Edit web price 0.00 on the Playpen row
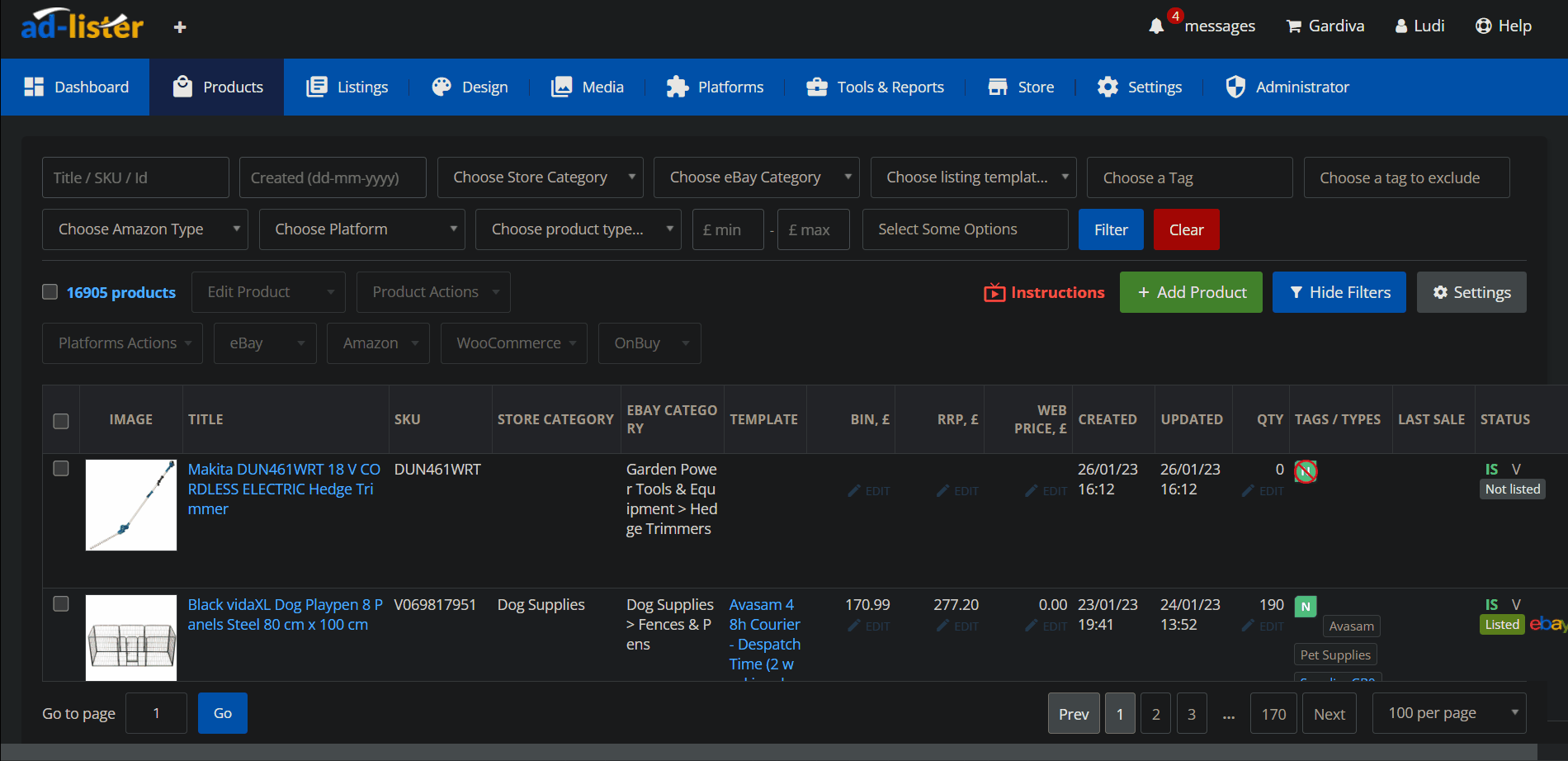The height and width of the screenshot is (761, 1568). pos(1046,626)
